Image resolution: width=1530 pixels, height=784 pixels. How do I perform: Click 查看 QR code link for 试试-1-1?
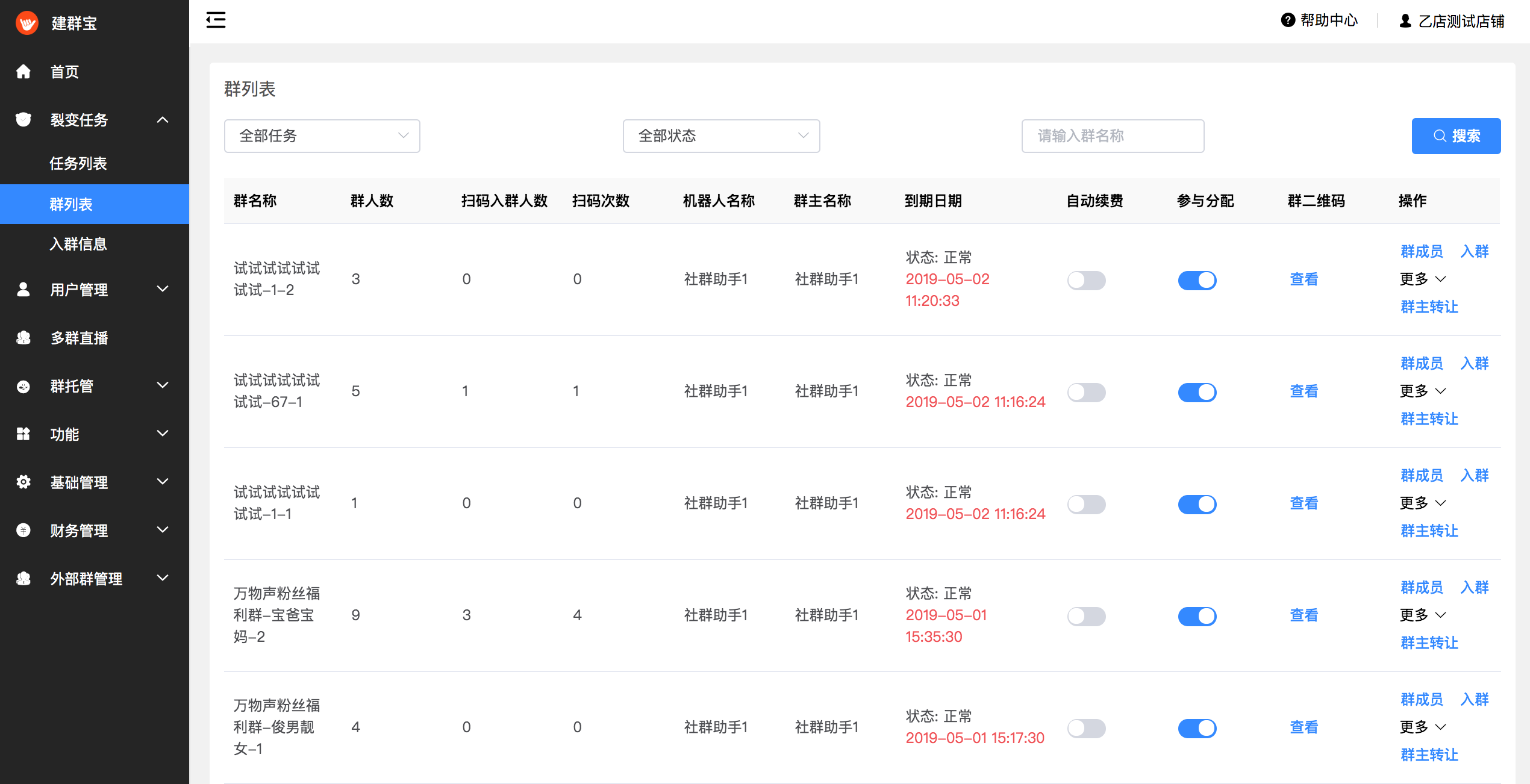(1304, 503)
